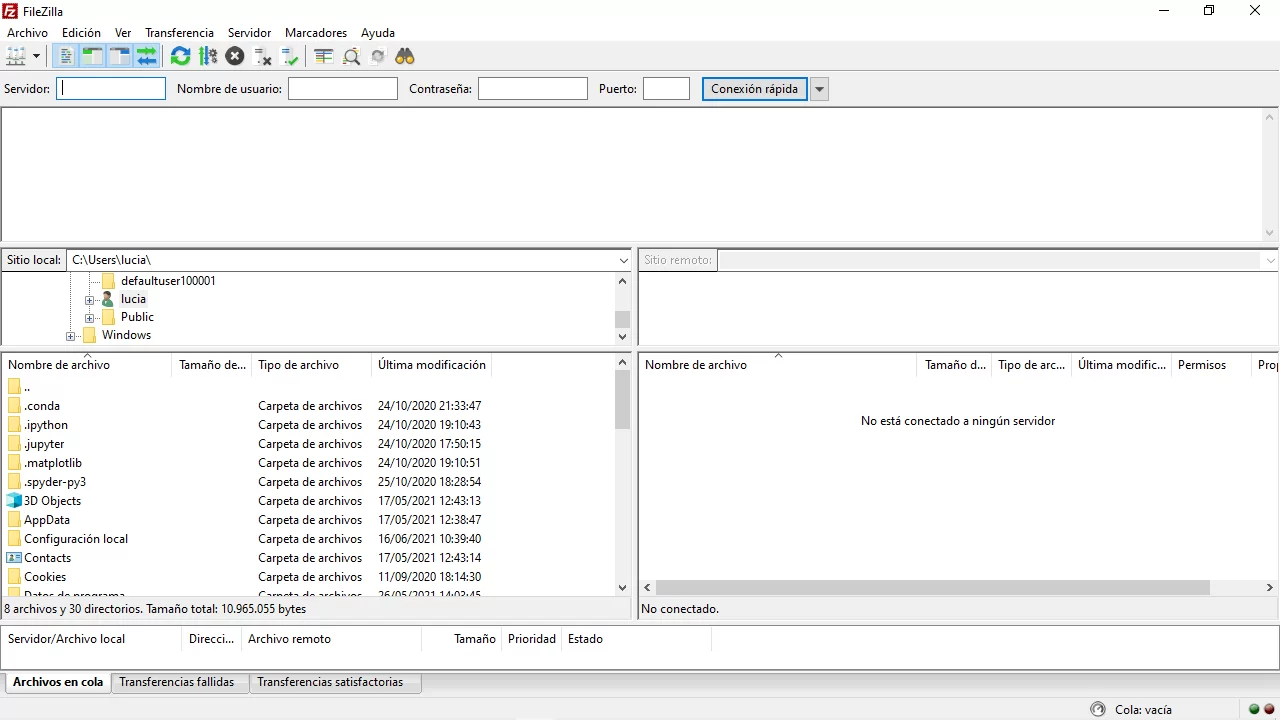The width and height of the screenshot is (1280, 720).
Task: Open the Site Manager dropdown arrow
Action: [37, 56]
